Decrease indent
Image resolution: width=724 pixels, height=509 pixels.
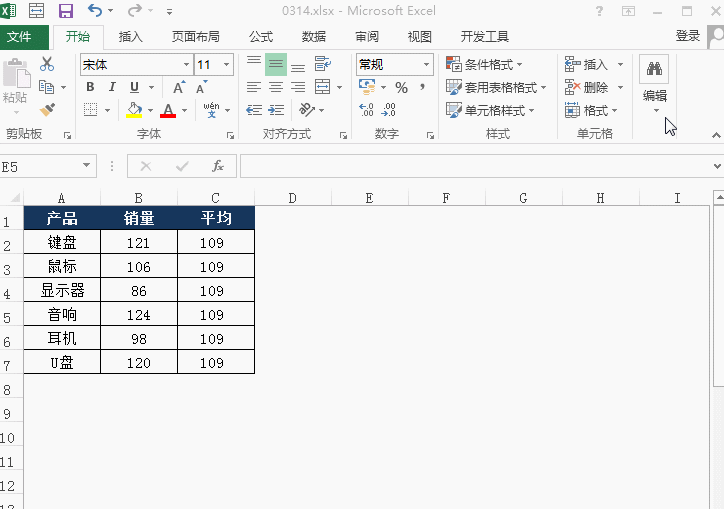tap(254, 110)
